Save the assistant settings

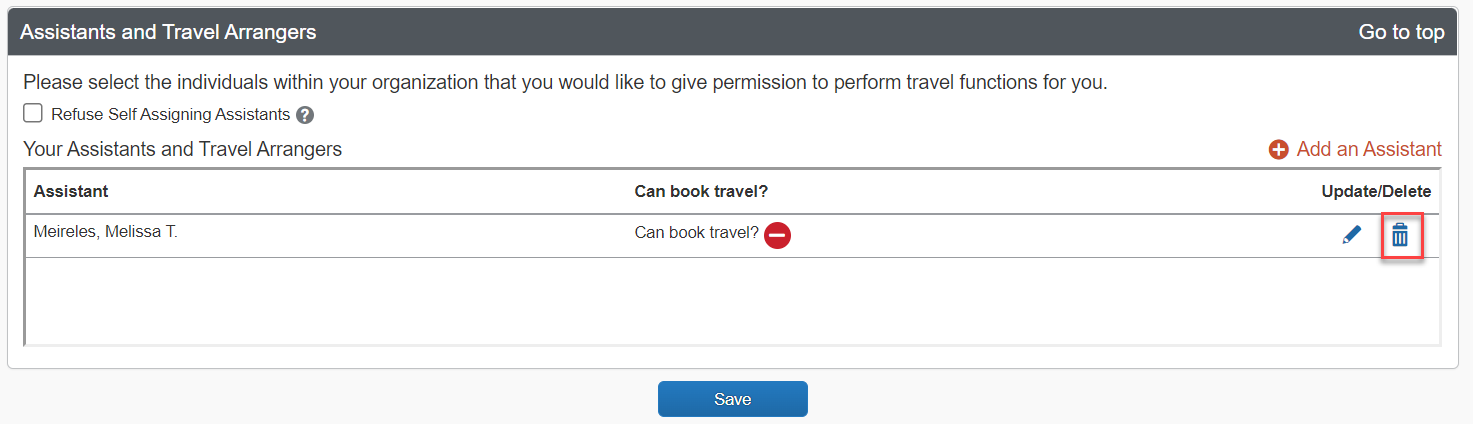[732, 399]
